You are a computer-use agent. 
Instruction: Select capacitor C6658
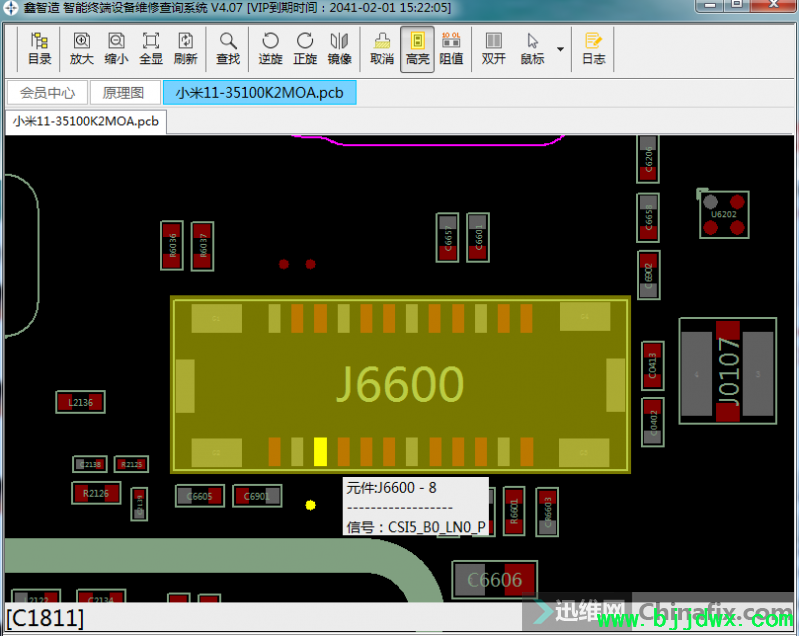(x=648, y=218)
